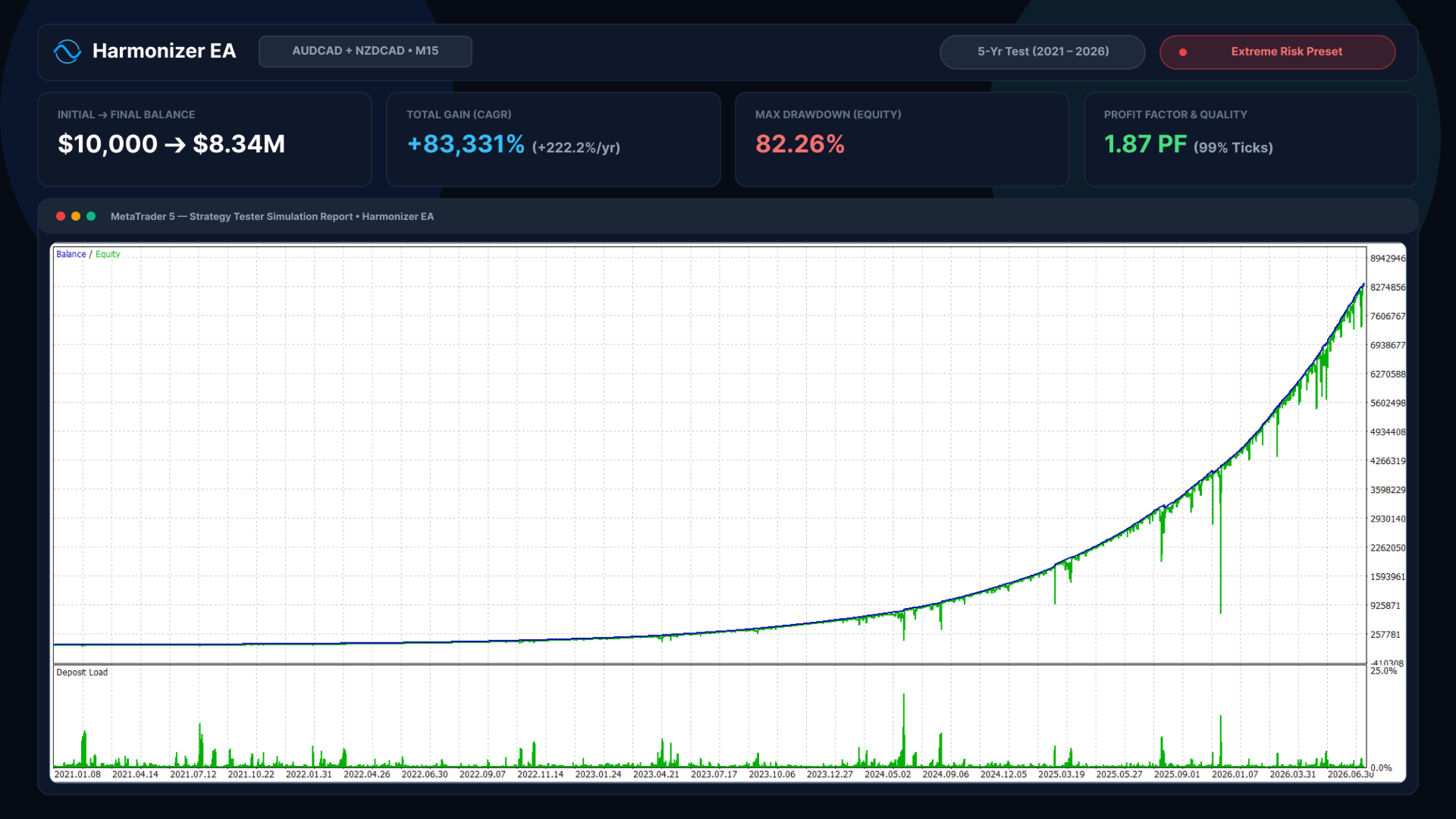
Task: Click the 2023.10.06 date label
Action: pyautogui.click(x=772, y=775)
